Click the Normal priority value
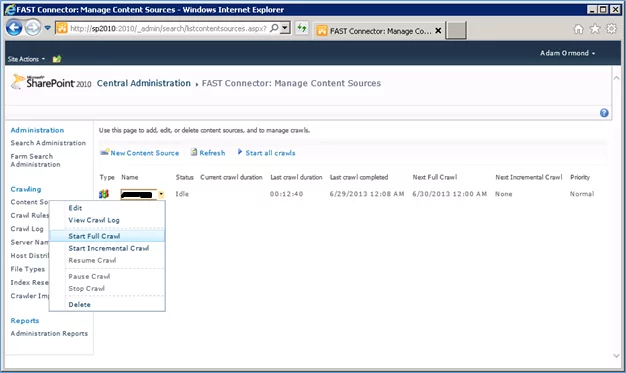Image resolution: width=626 pixels, height=373 pixels. (x=582, y=194)
